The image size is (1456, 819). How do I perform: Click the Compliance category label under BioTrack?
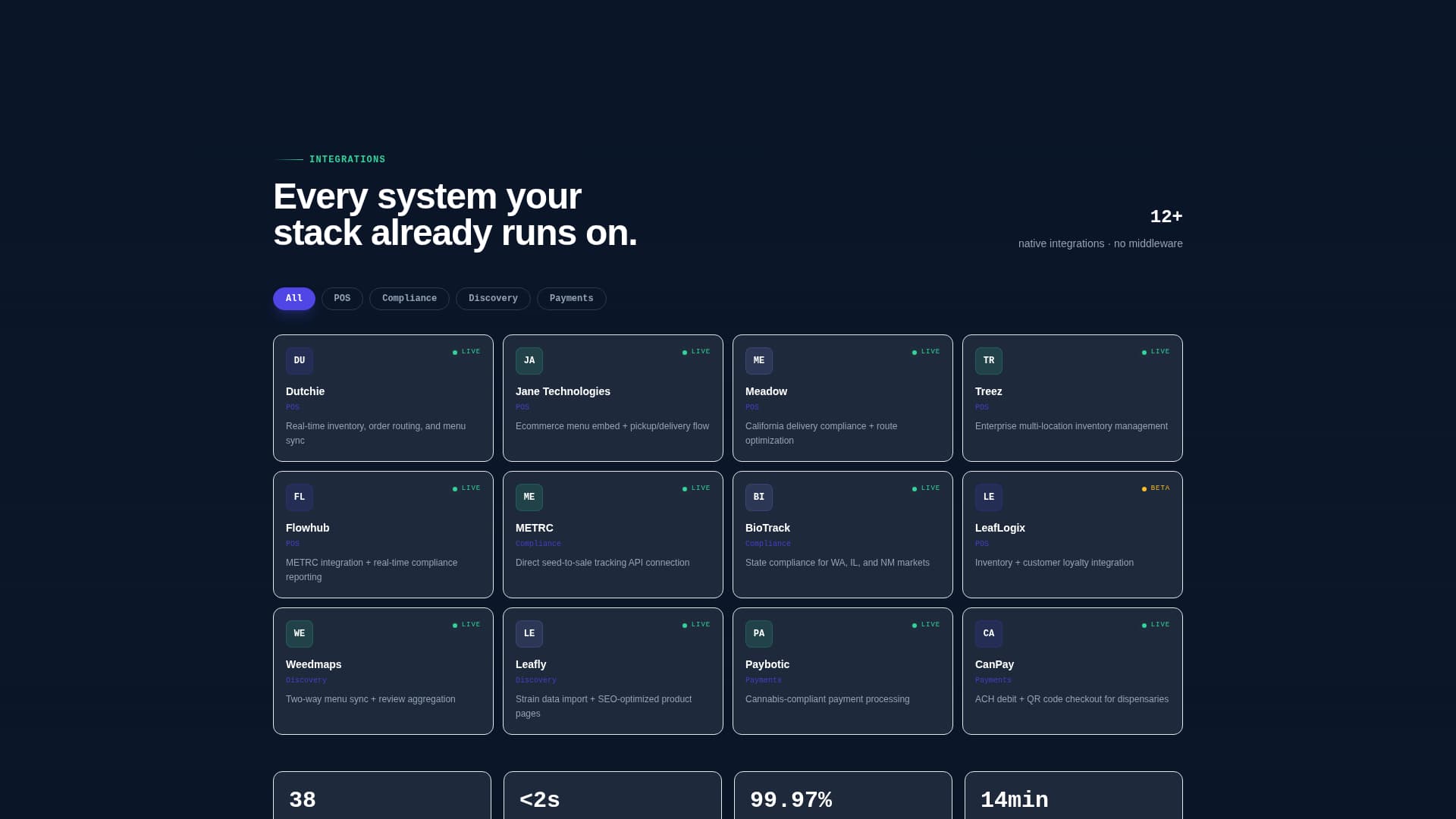[x=768, y=544]
